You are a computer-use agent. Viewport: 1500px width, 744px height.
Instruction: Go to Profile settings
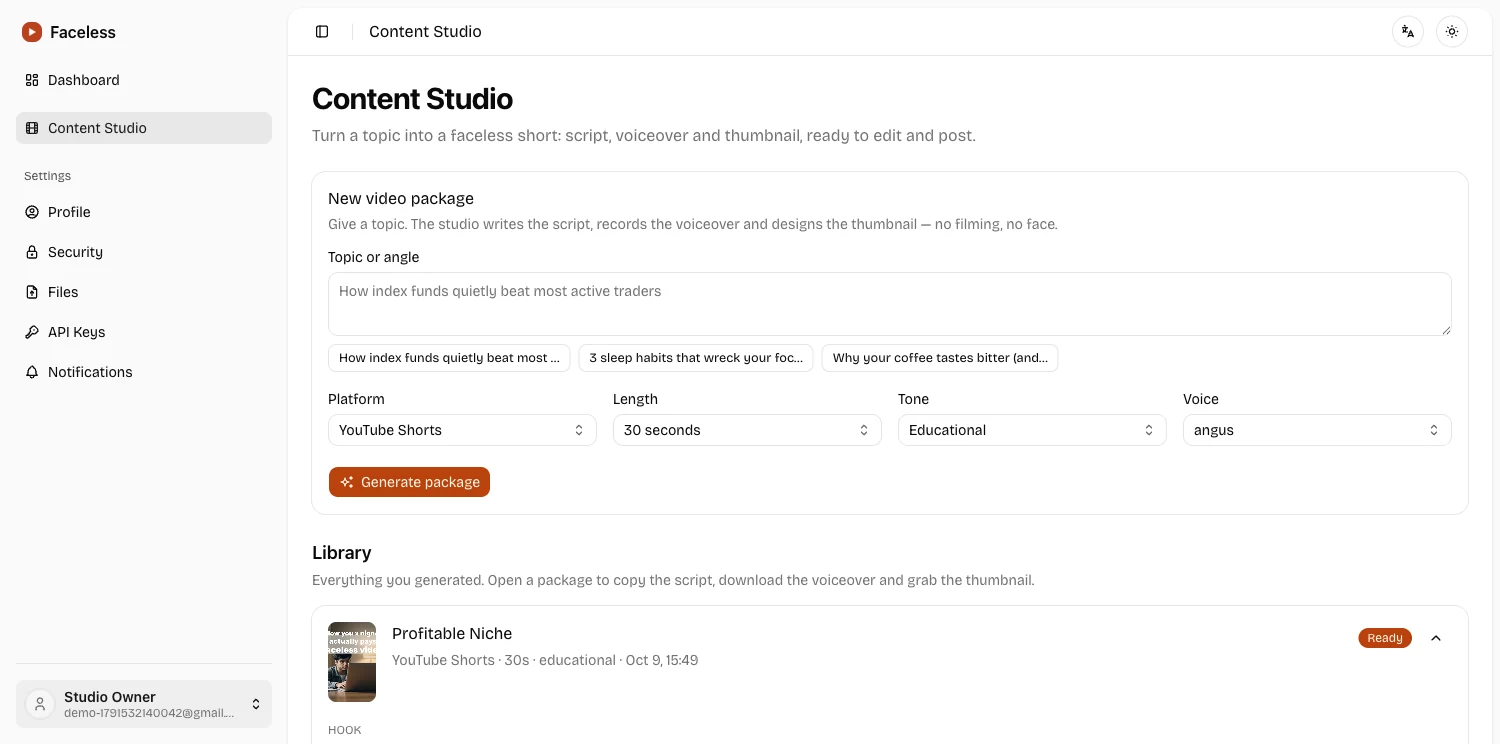tap(144, 212)
